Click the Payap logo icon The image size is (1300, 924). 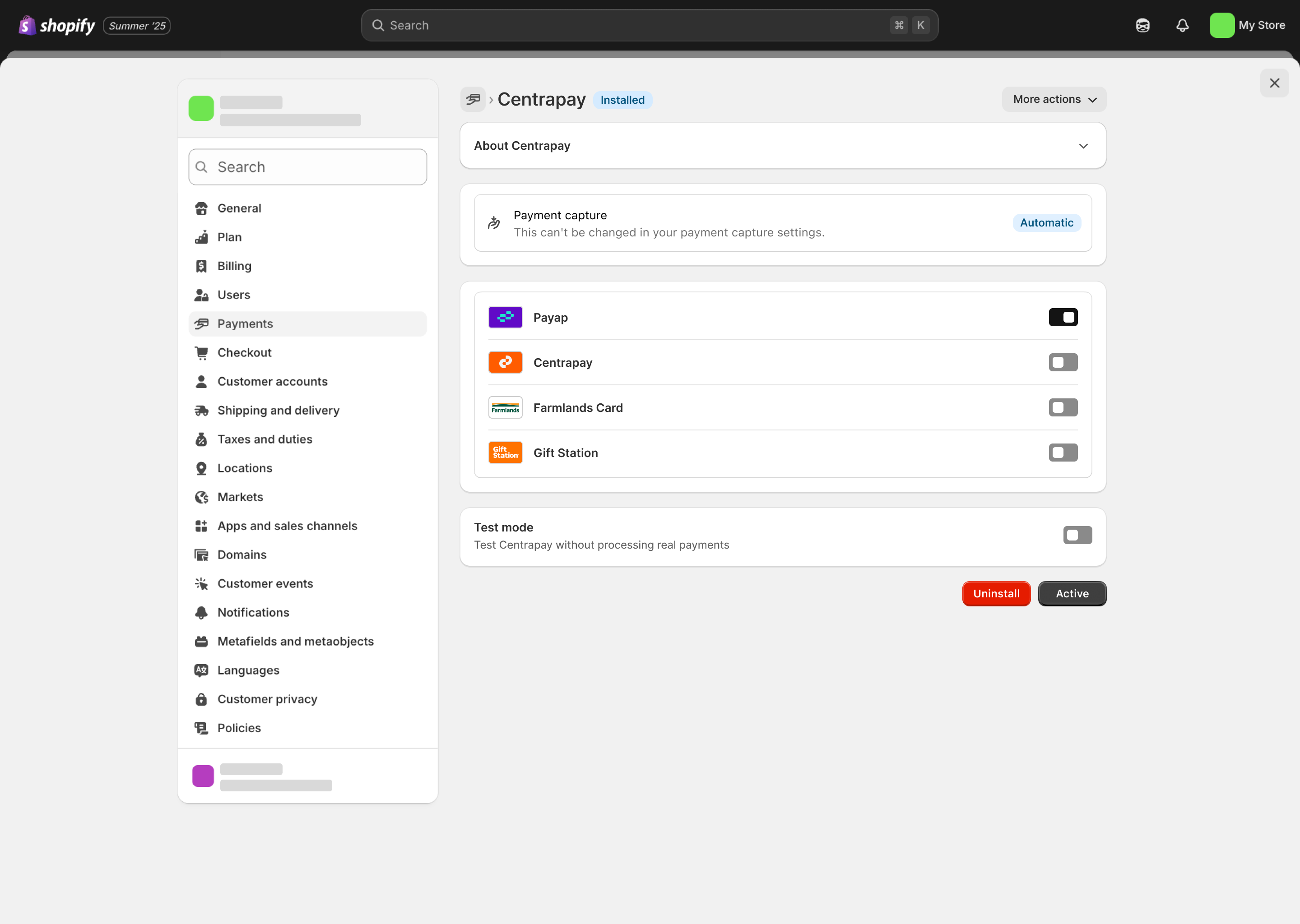click(x=505, y=318)
